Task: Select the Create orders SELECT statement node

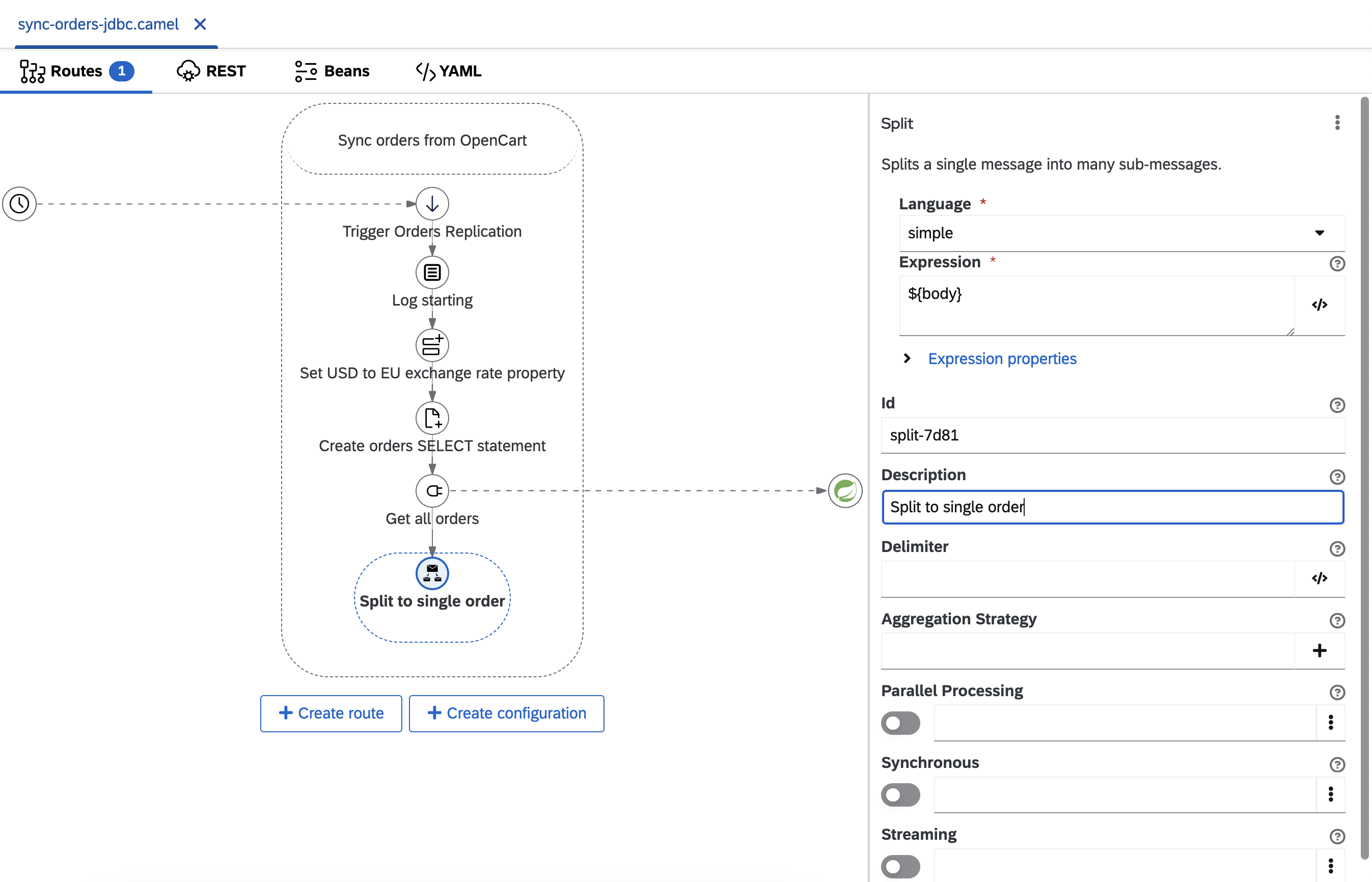Action: click(x=432, y=418)
